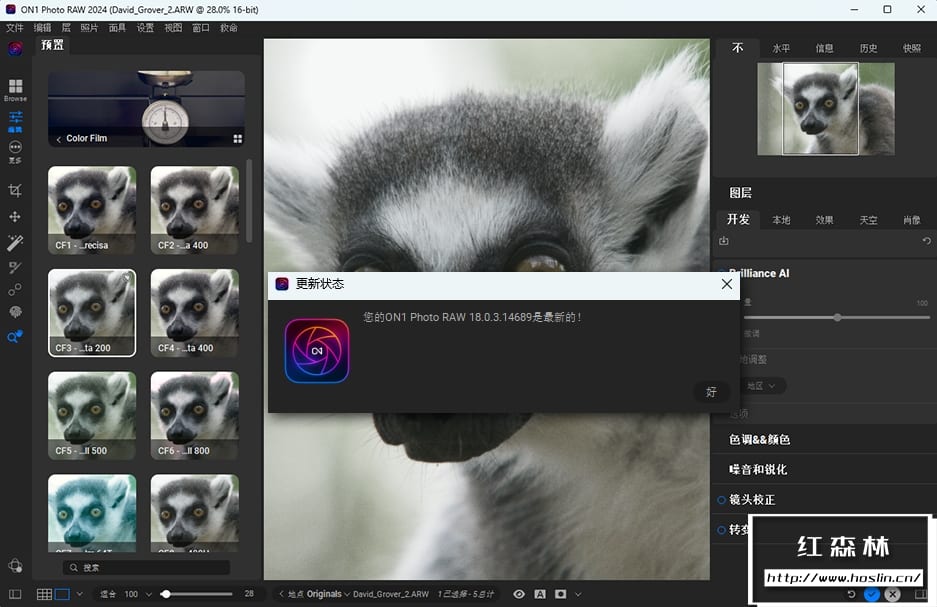Select the Crop tool in left toolbar
The image size is (937, 607).
15,190
